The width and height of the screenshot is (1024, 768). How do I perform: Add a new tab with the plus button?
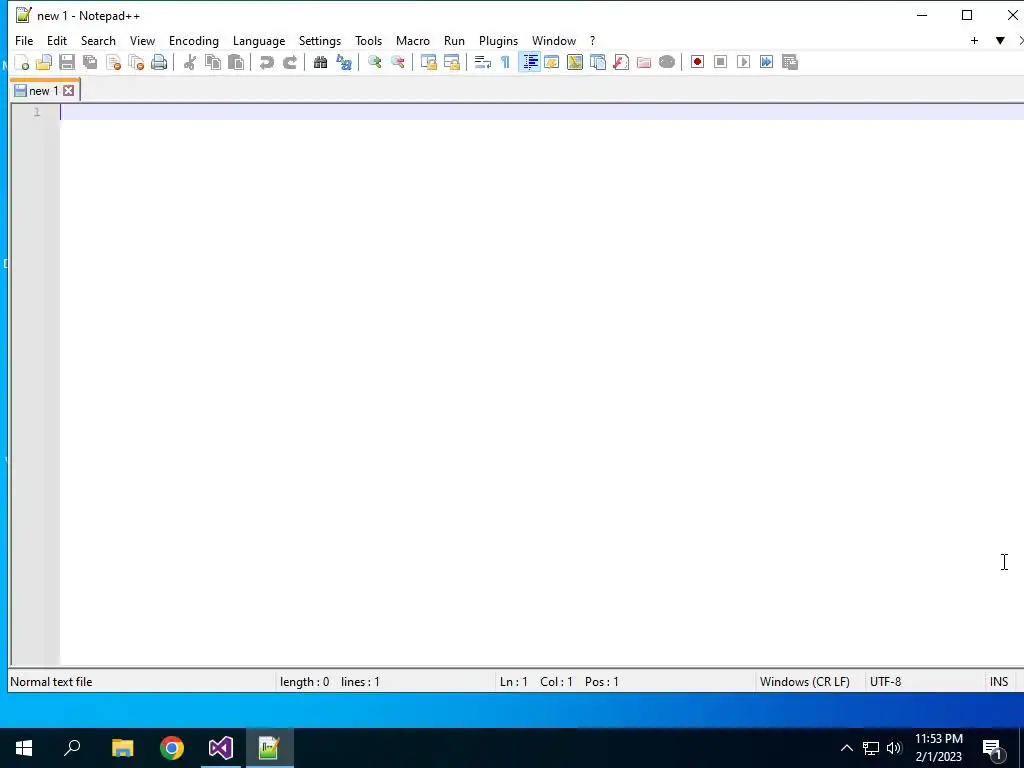974,40
